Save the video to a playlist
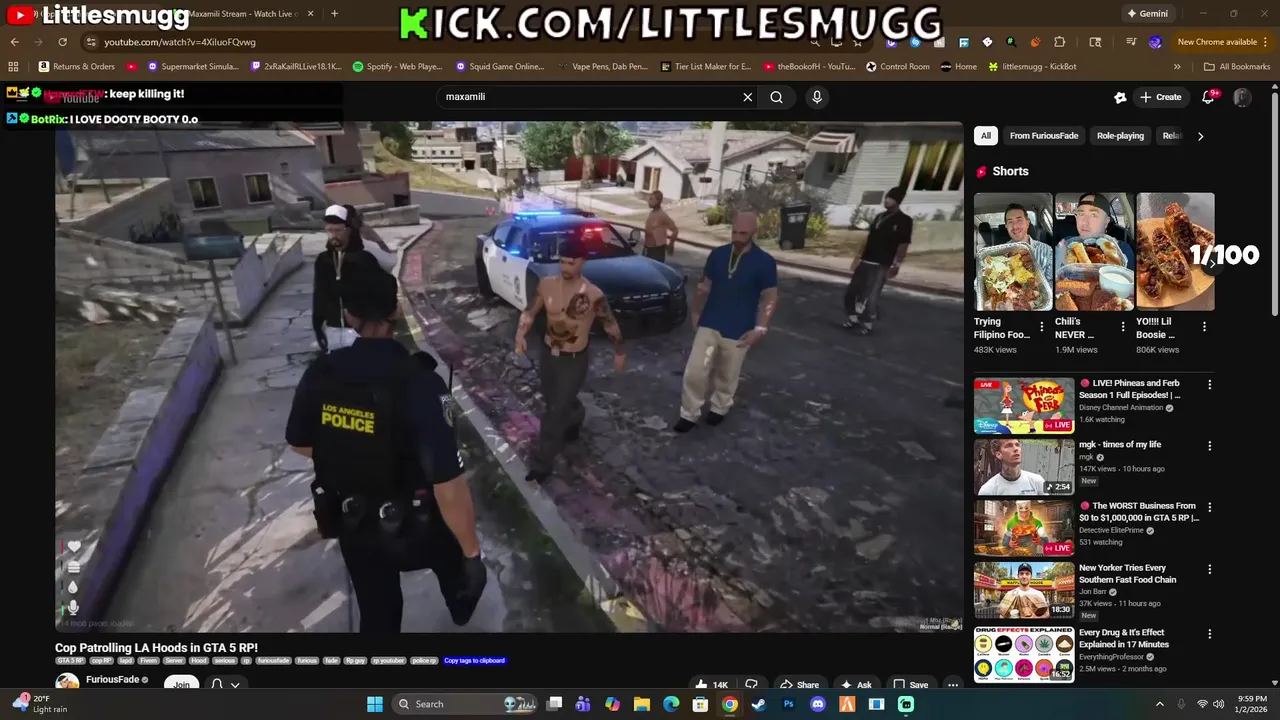 point(910,685)
